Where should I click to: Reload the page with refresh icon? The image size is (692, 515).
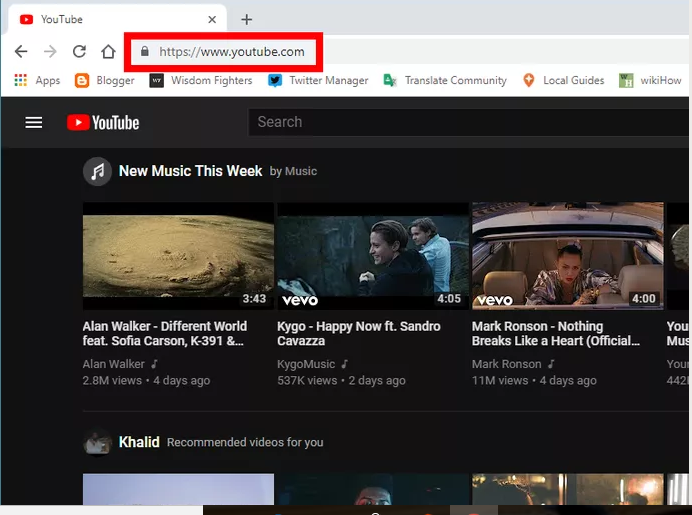tap(79, 52)
